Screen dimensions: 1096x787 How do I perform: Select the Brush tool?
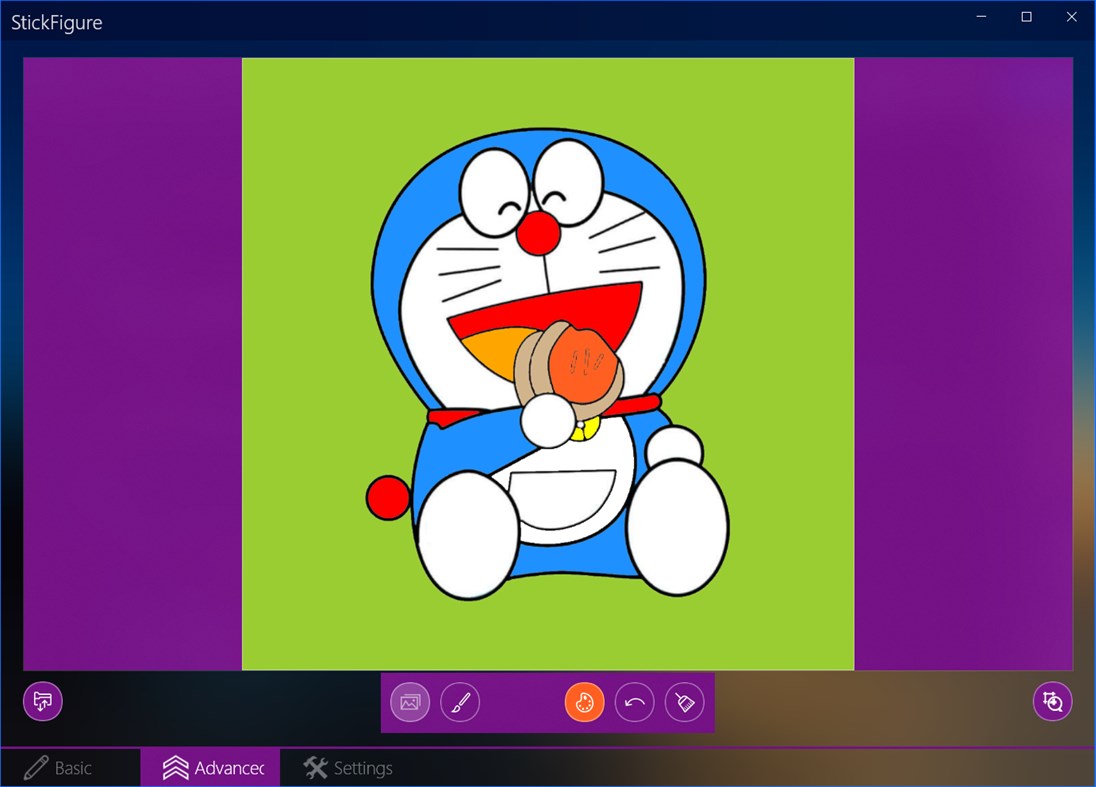click(460, 702)
